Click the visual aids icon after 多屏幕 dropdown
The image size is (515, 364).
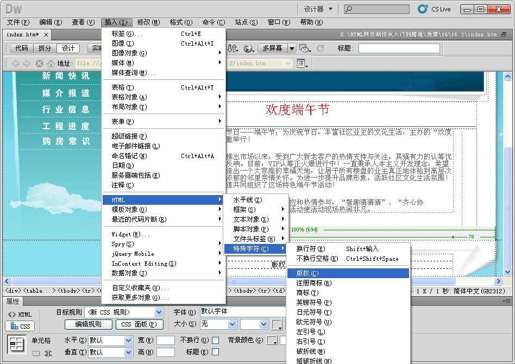tap(305, 48)
